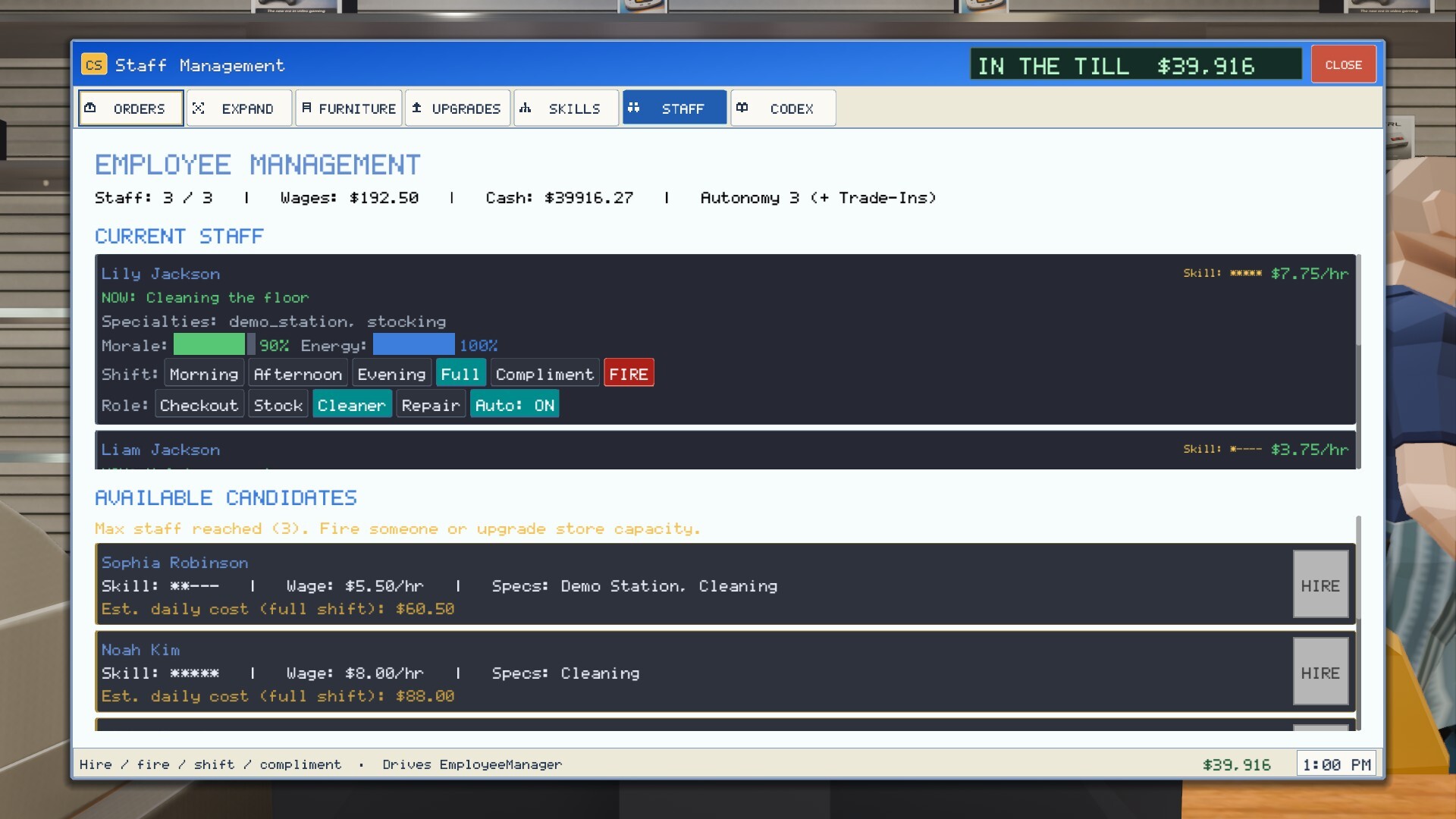Screen dimensions: 1456x819
Task: Set Lily Jackson's shift to Morning
Action: click(204, 374)
